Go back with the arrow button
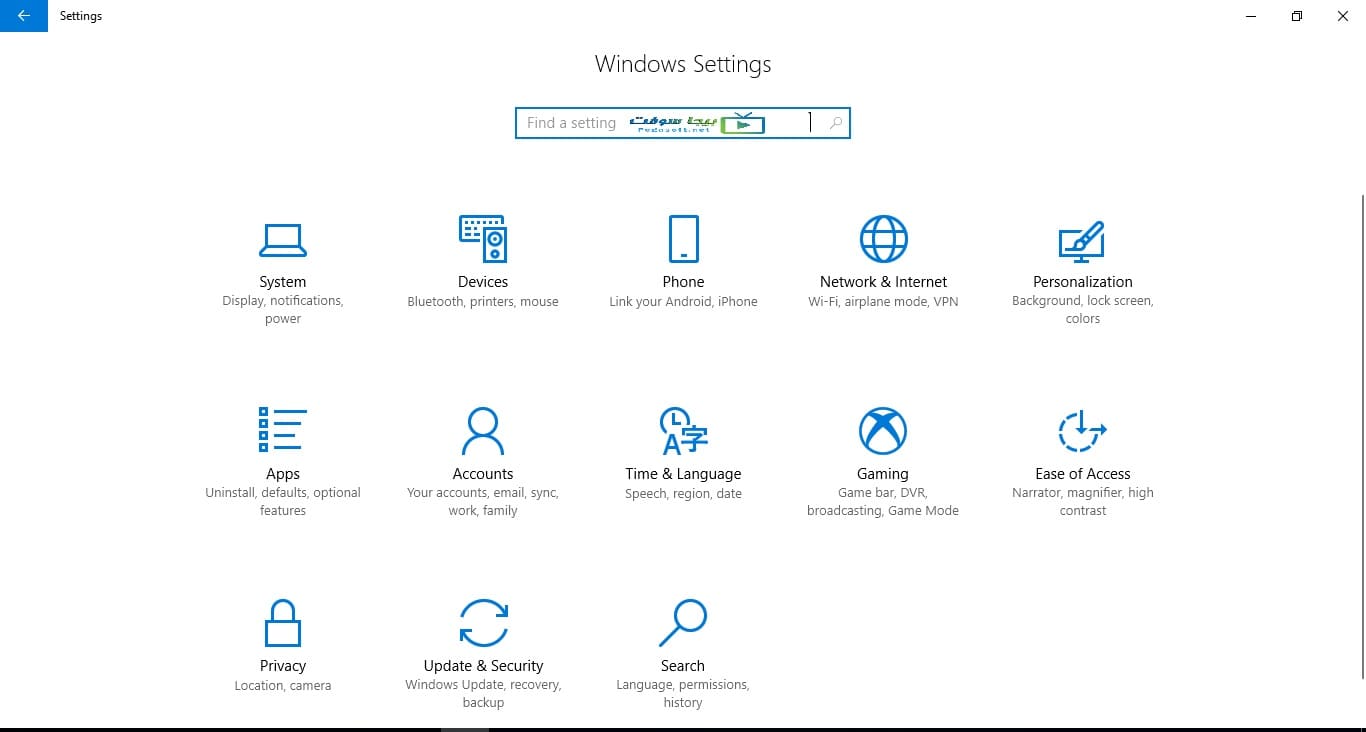The width and height of the screenshot is (1366, 732). click(x=24, y=16)
